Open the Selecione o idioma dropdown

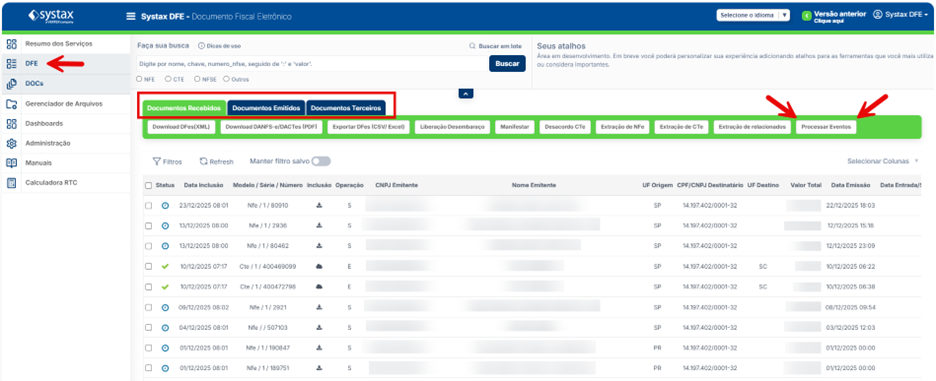pos(754,16)
